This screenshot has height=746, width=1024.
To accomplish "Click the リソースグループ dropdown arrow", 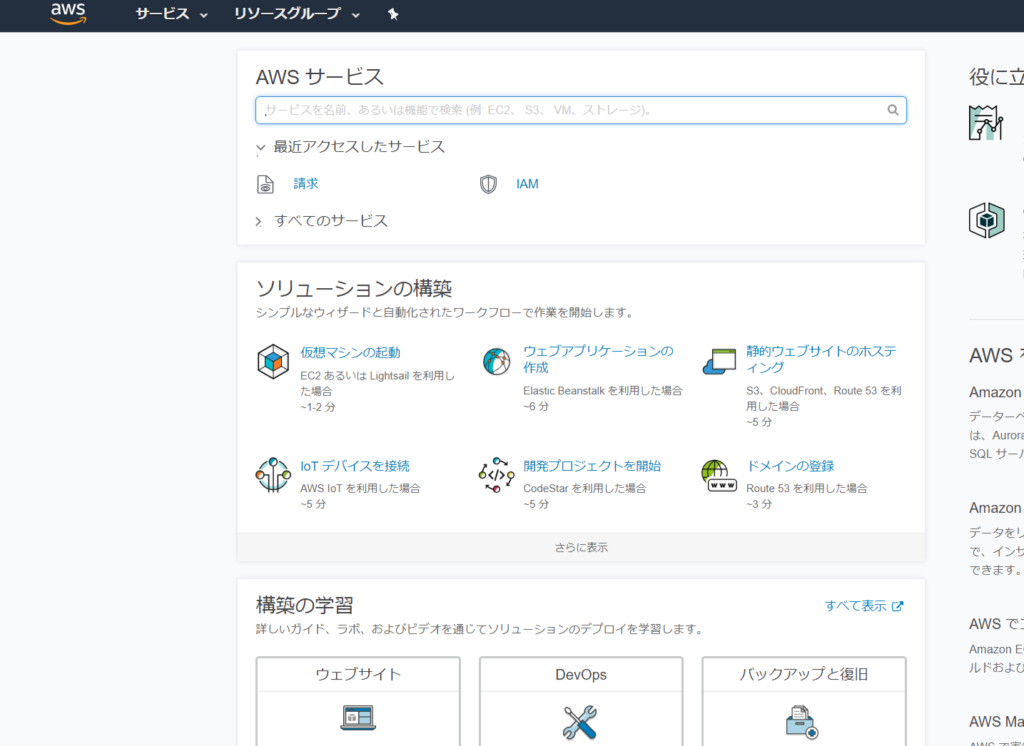I will coord(355,15).
